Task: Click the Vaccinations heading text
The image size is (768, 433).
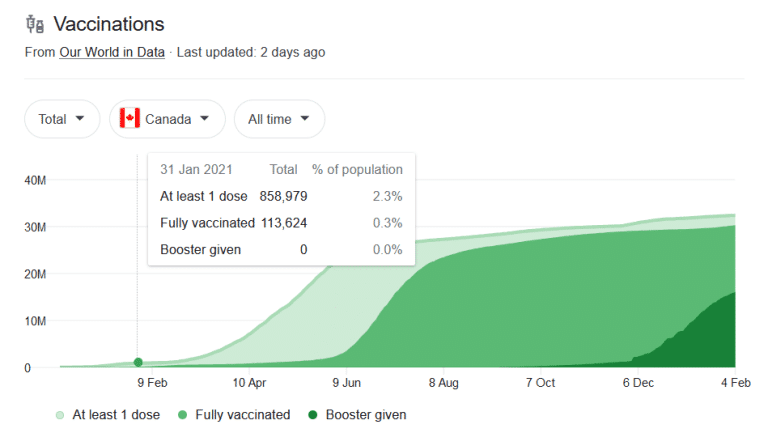Action: 109,23
